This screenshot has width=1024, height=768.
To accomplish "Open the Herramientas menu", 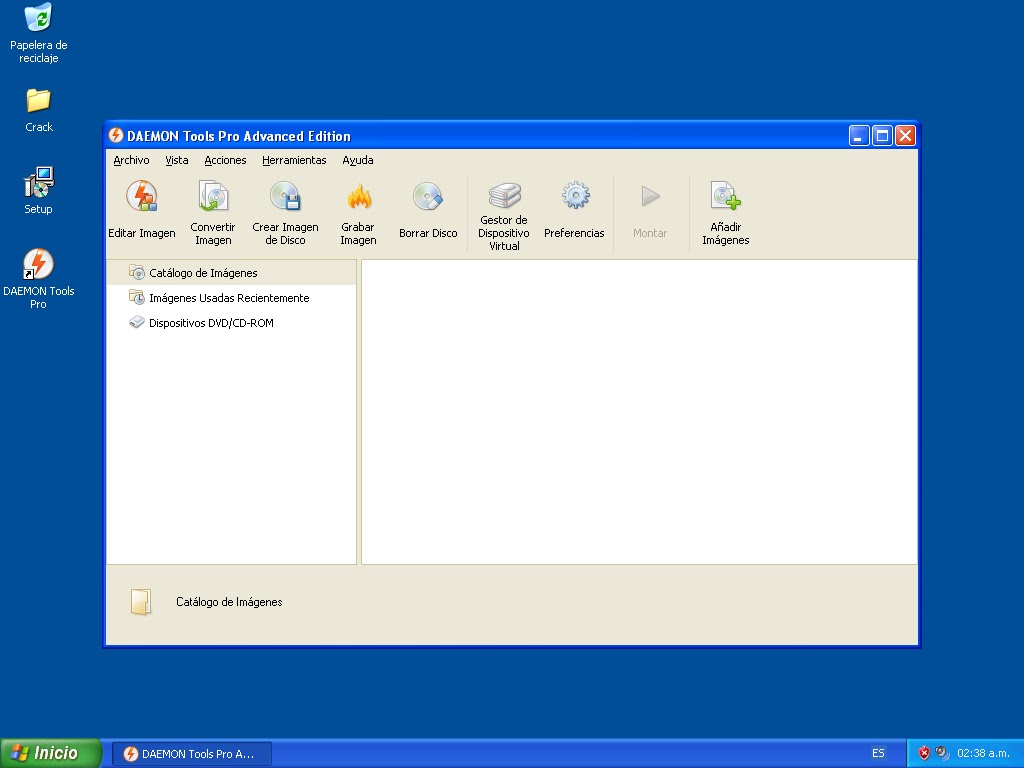I will point(294,160).
